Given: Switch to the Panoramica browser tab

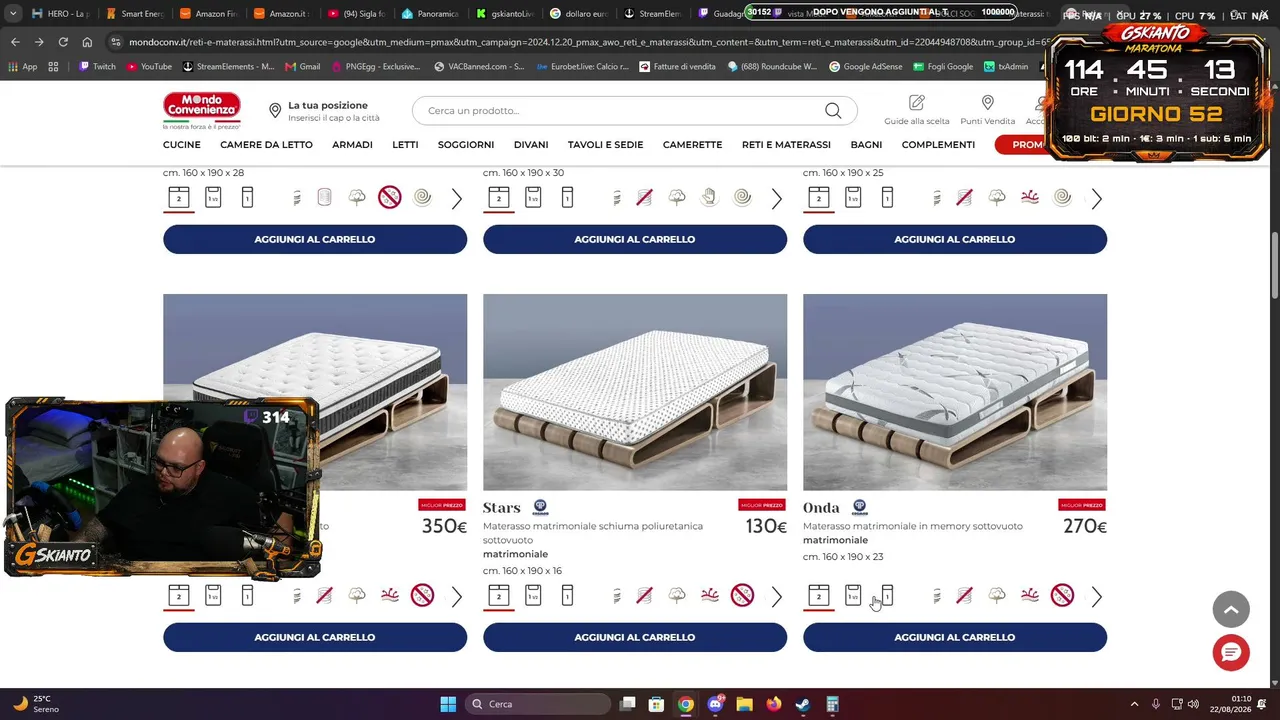Looking at the screenshot, I should 429,14.
